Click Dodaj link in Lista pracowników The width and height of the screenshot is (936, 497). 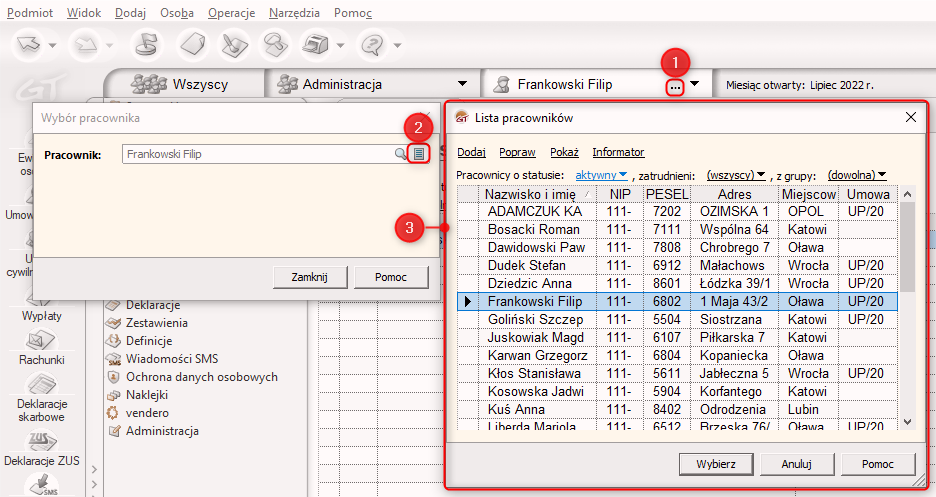pos(471,152)
